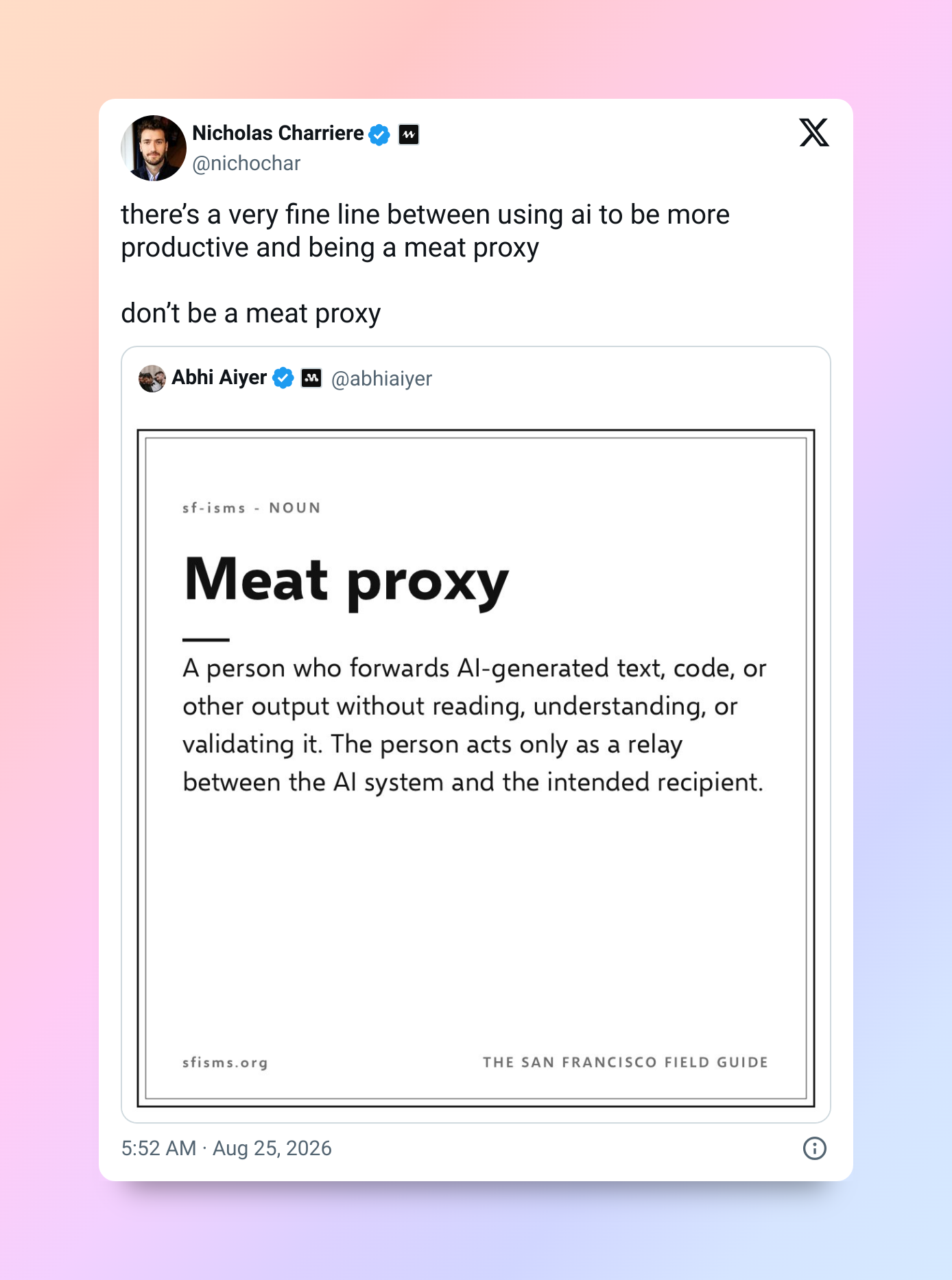Click the 'Meat proxy' heading in image

point(346,582)
